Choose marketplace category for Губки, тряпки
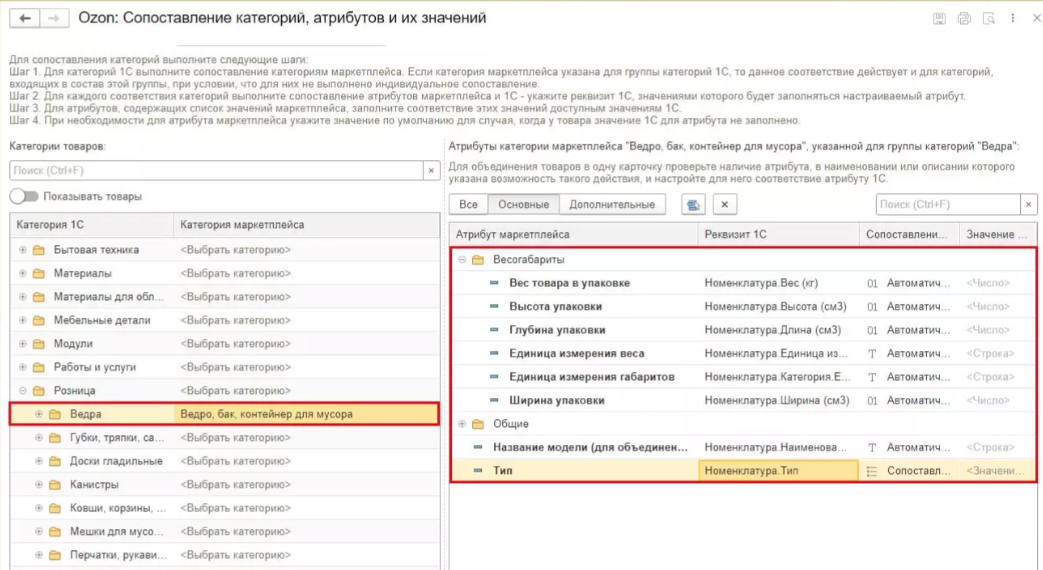The image size is (1043, 570). 235,438
